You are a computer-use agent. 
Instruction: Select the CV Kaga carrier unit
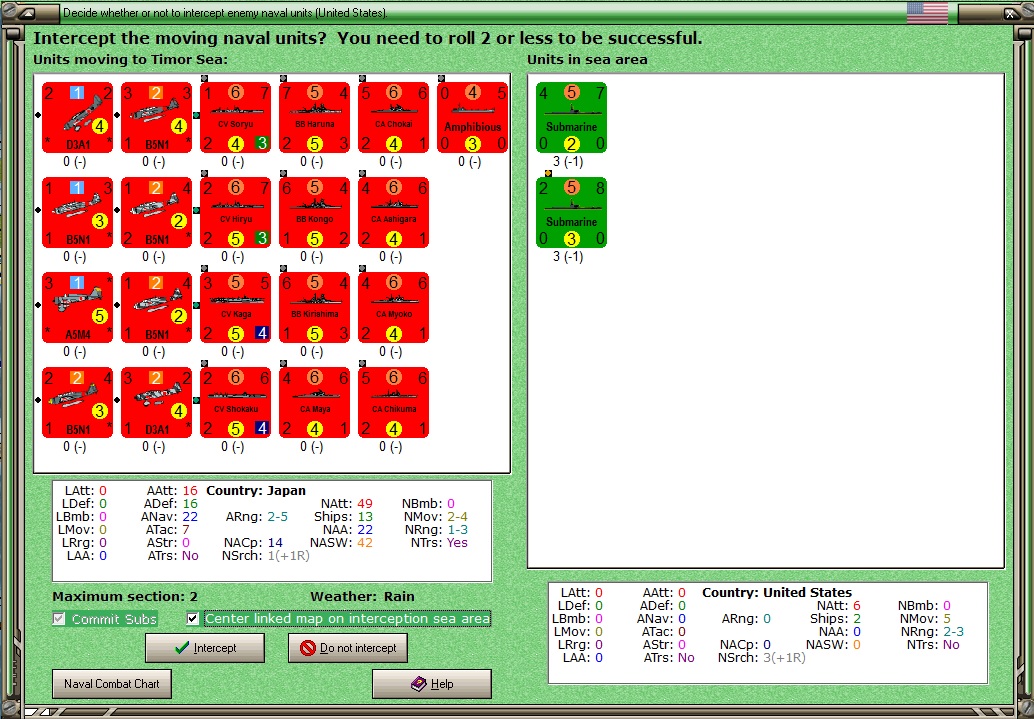tap(235, 307)
